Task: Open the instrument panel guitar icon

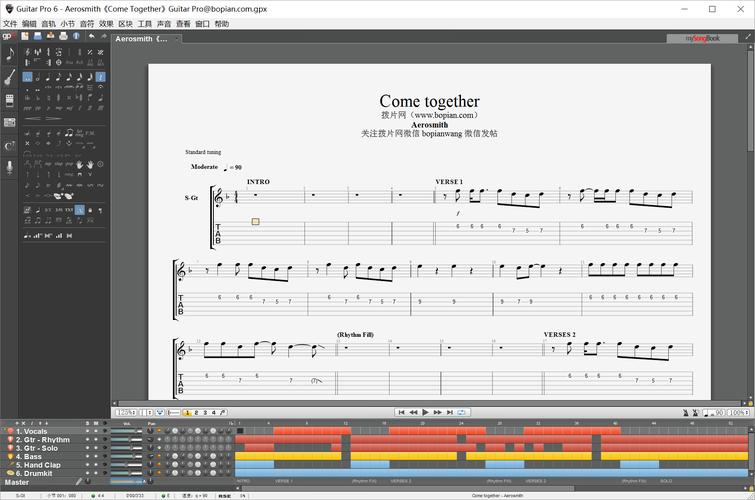Action: pyautogui.click(x=9, y=77)
